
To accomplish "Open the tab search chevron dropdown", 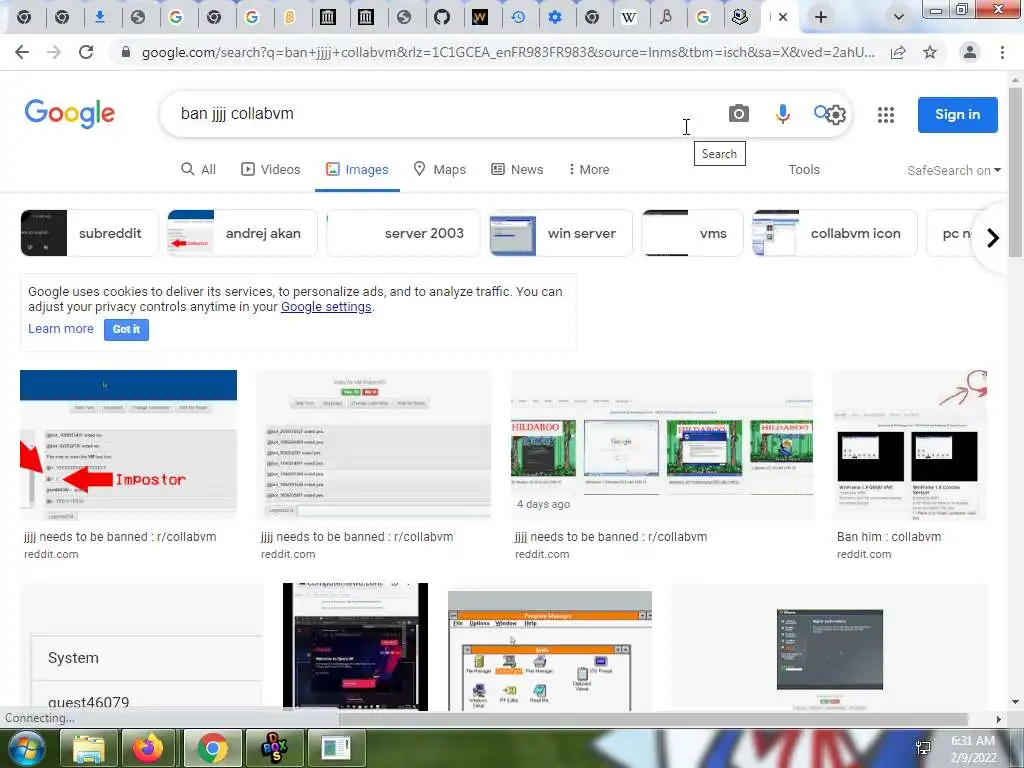I will (x=899, y=17).
